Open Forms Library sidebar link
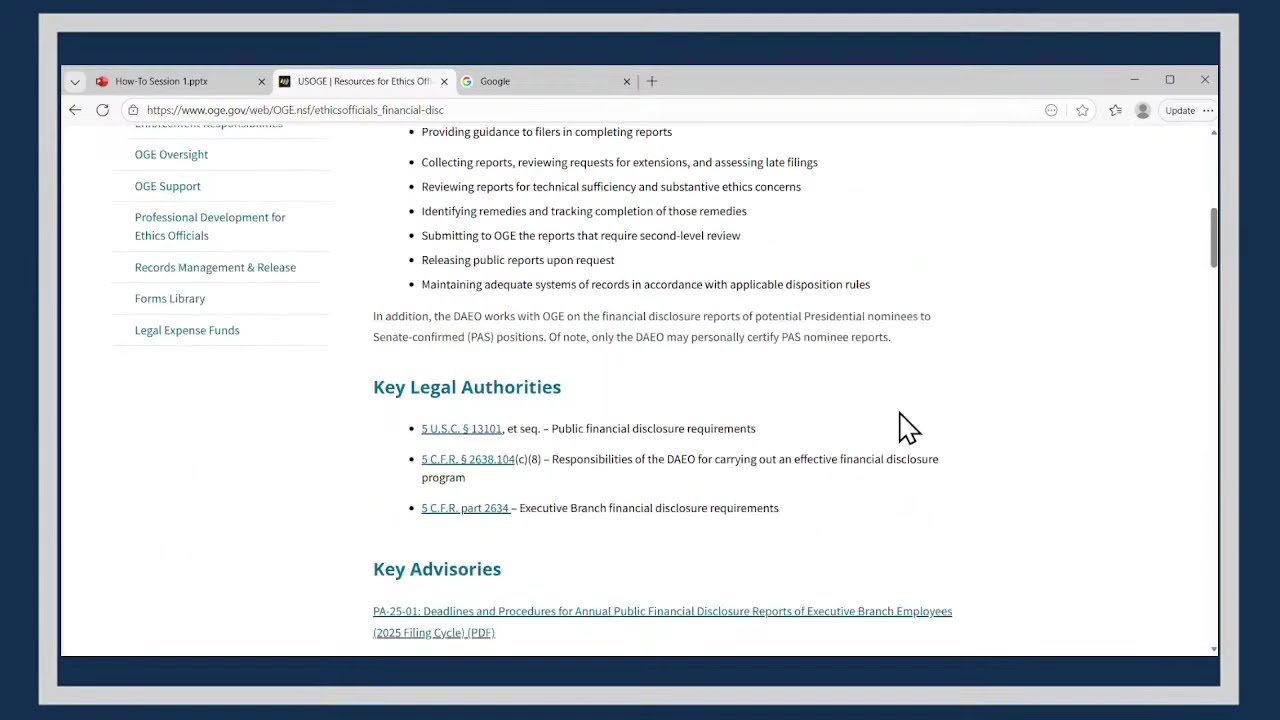 170,299
